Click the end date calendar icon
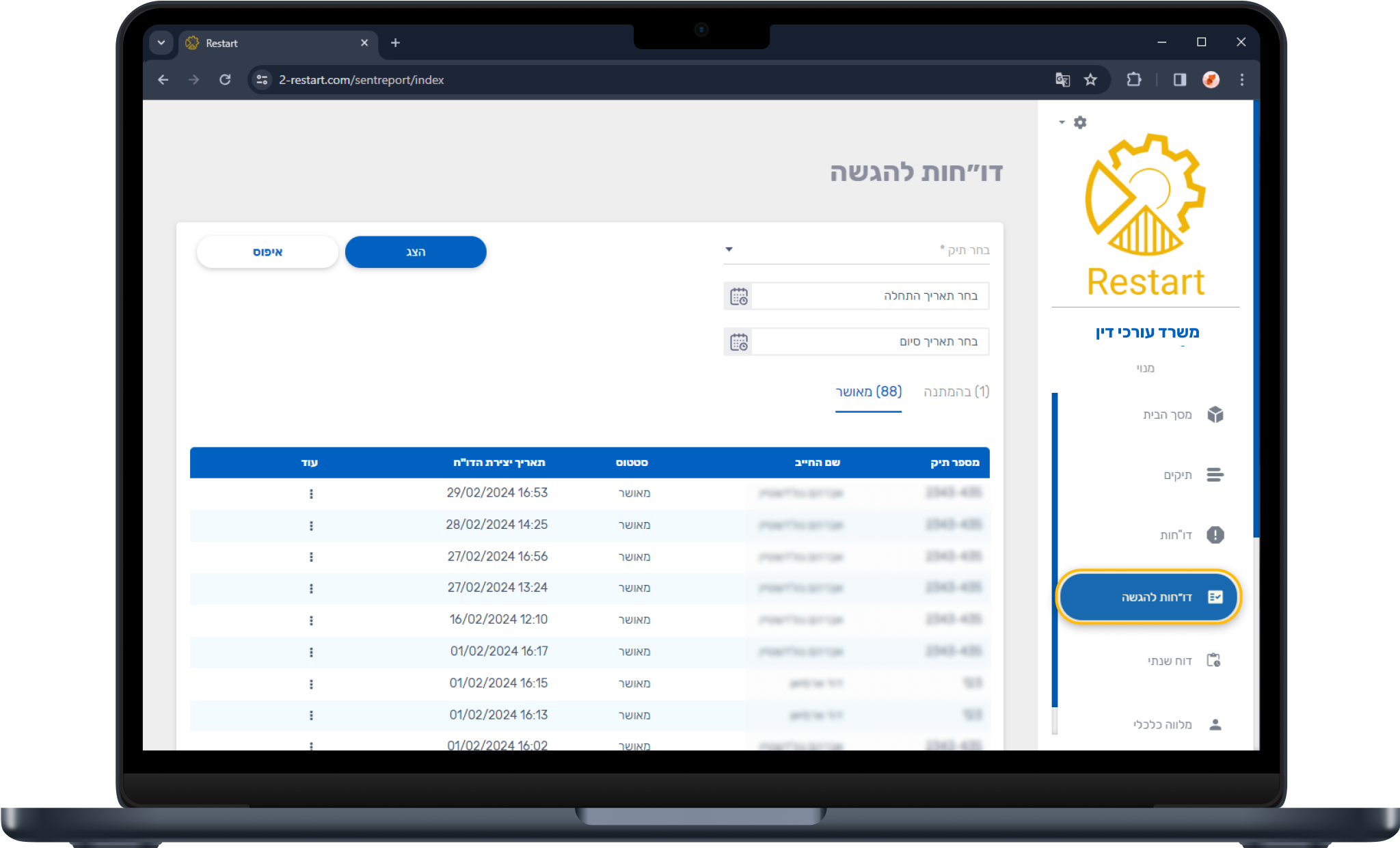Viewport: 1400px width, 848px height. 739,342
